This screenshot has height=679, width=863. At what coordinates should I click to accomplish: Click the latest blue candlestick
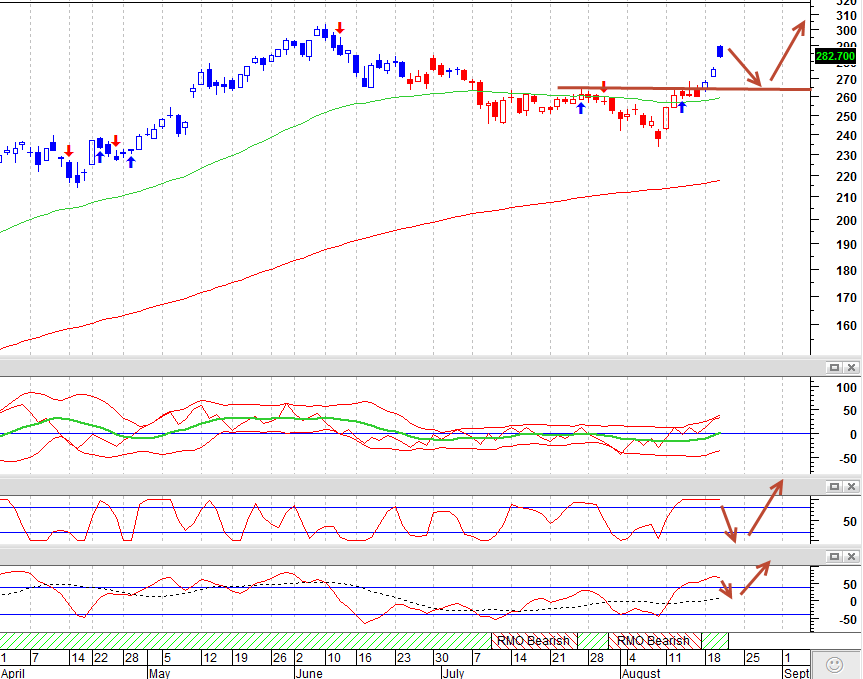[720, 52]
